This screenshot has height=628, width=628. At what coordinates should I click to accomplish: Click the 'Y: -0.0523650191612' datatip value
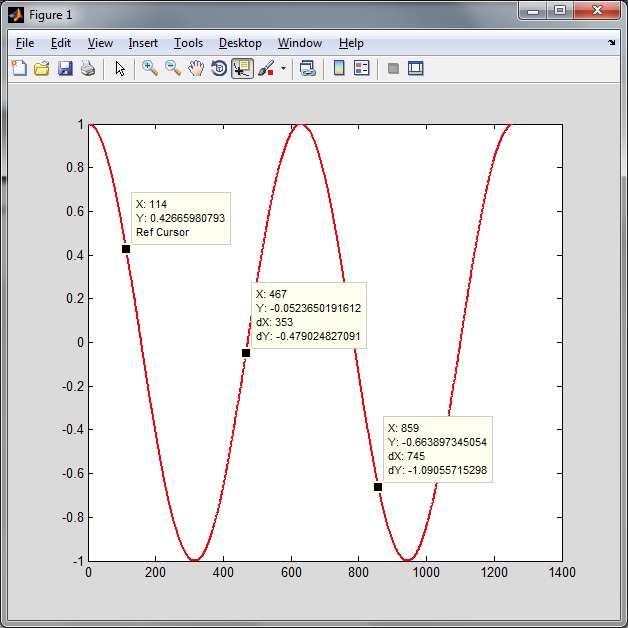tap(308, 308)
